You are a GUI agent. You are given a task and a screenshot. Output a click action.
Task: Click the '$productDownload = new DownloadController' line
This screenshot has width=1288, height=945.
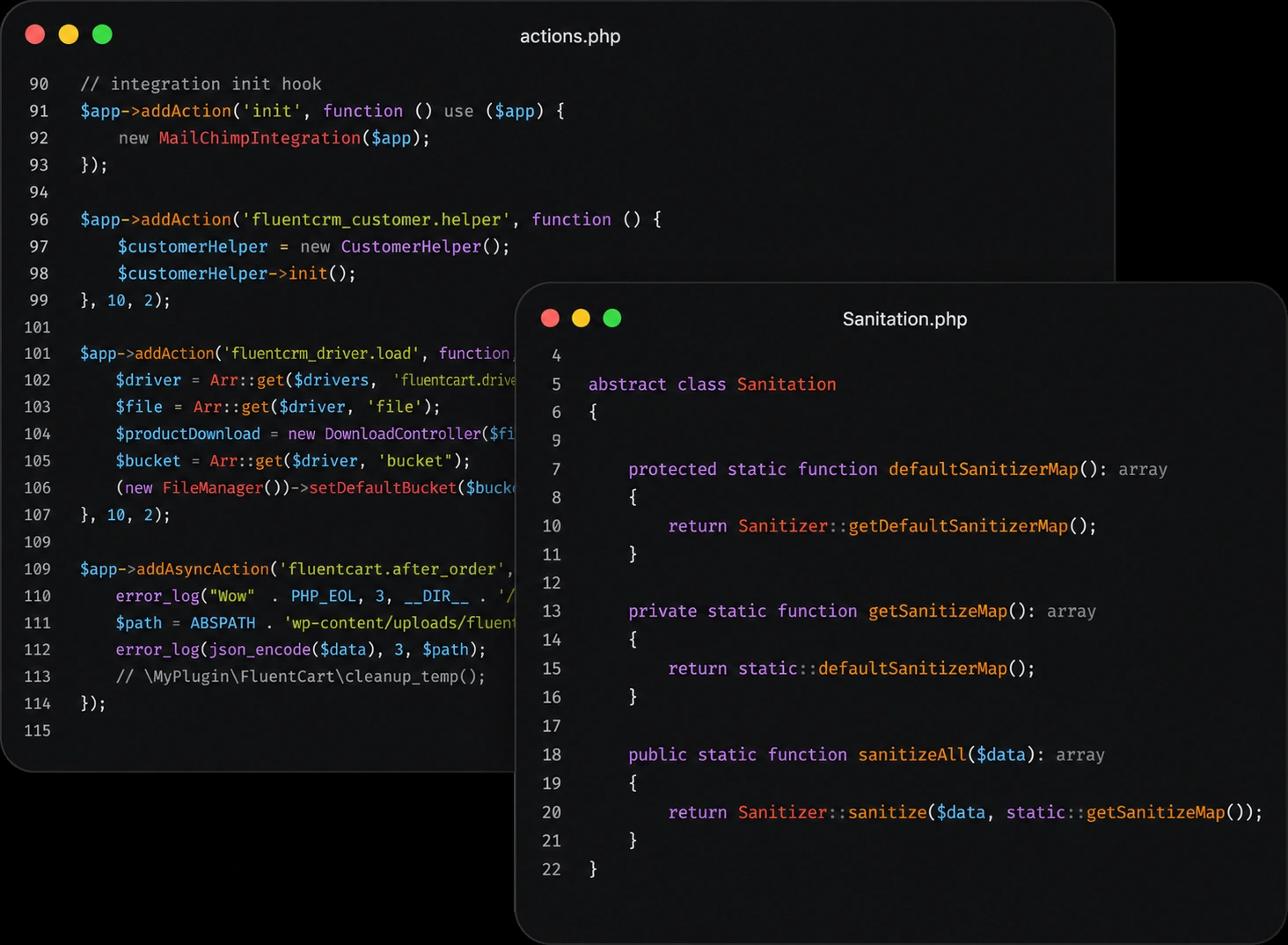click(315, 434)
